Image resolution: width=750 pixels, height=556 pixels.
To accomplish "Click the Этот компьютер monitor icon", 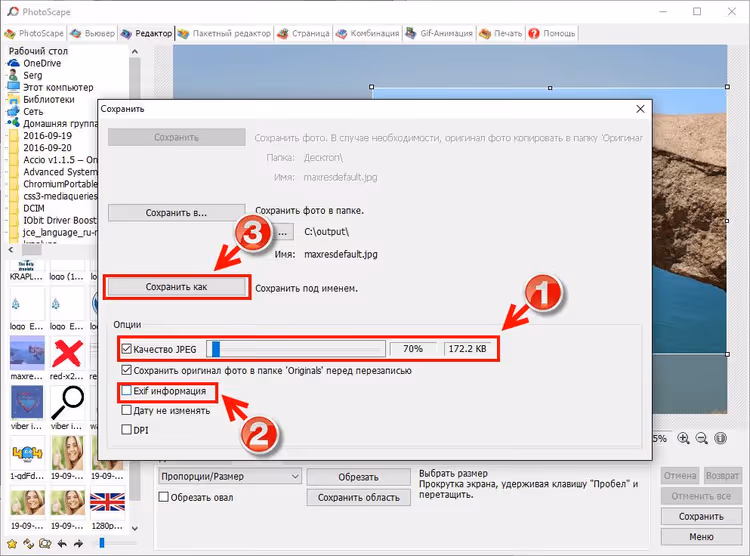I will tap(13, 87).
